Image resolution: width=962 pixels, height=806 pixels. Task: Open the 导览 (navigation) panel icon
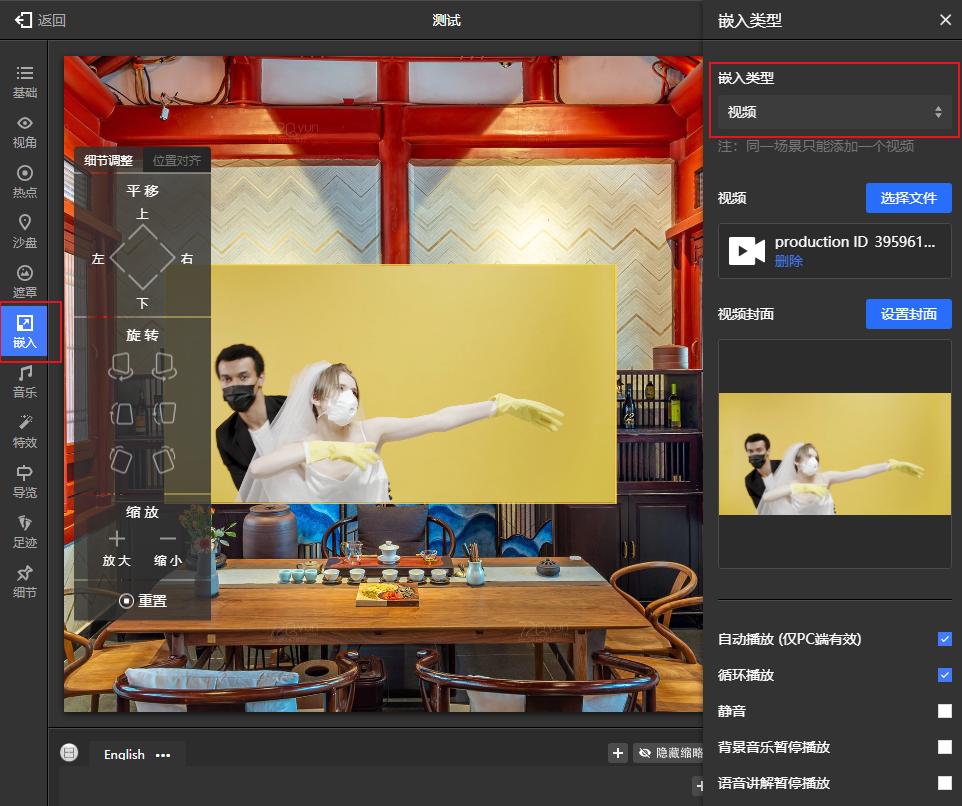[x=24, y=481]
